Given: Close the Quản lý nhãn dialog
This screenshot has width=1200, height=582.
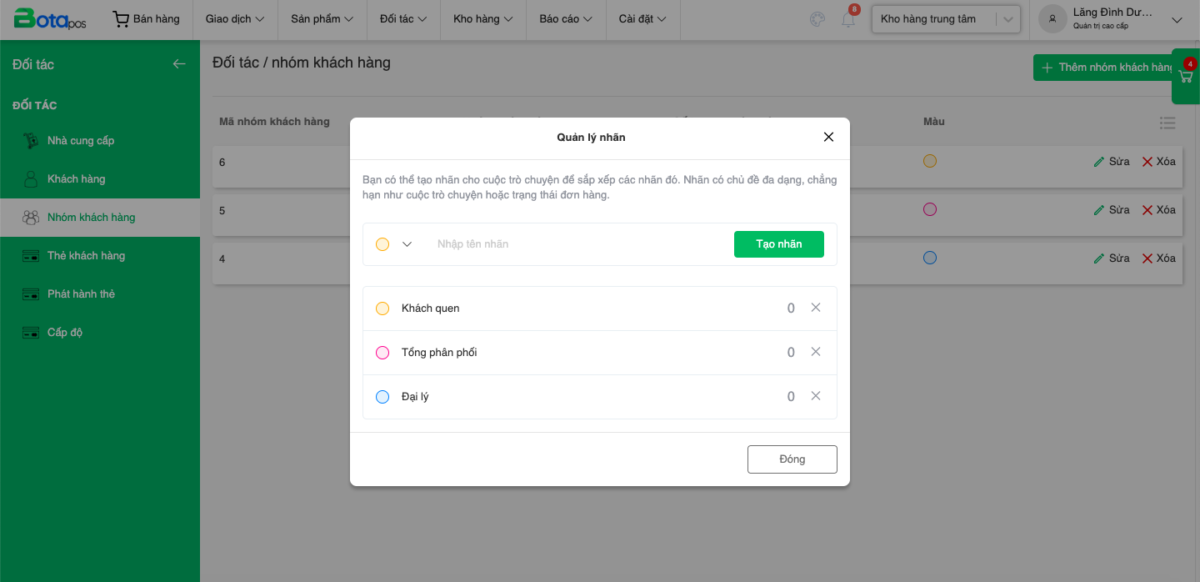Looking at the screenshot, I should pyautogui.click(x=828, y=137).
